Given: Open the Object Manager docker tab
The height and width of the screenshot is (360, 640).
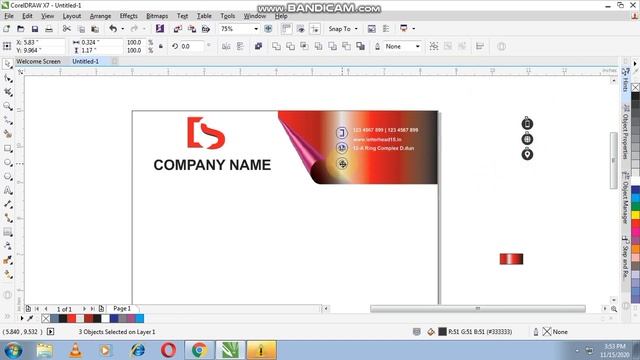Looking at the screenshot, I should pos(625,198).
